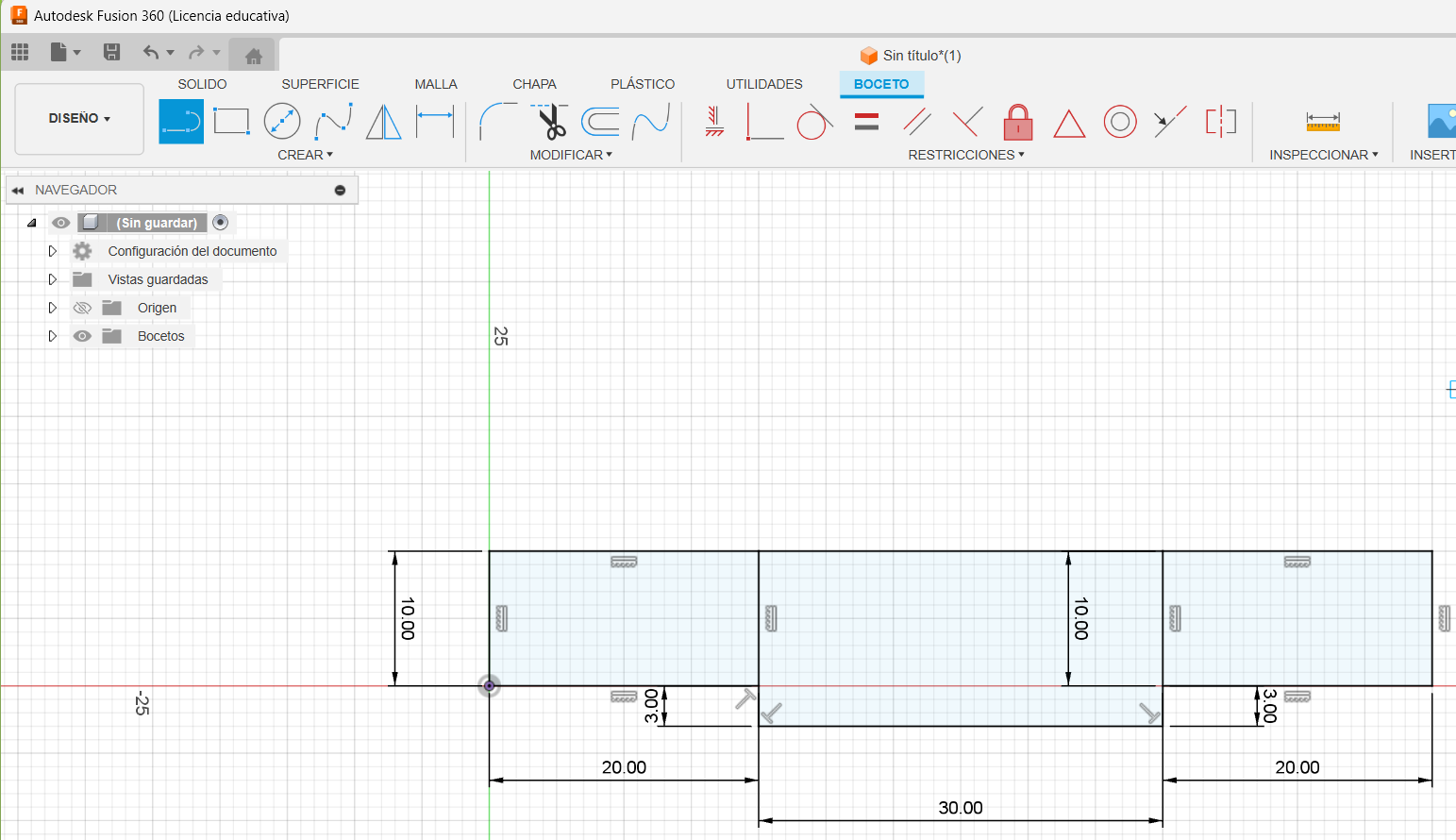Apply the MidPoint triangle constraint

(1069, 124)
